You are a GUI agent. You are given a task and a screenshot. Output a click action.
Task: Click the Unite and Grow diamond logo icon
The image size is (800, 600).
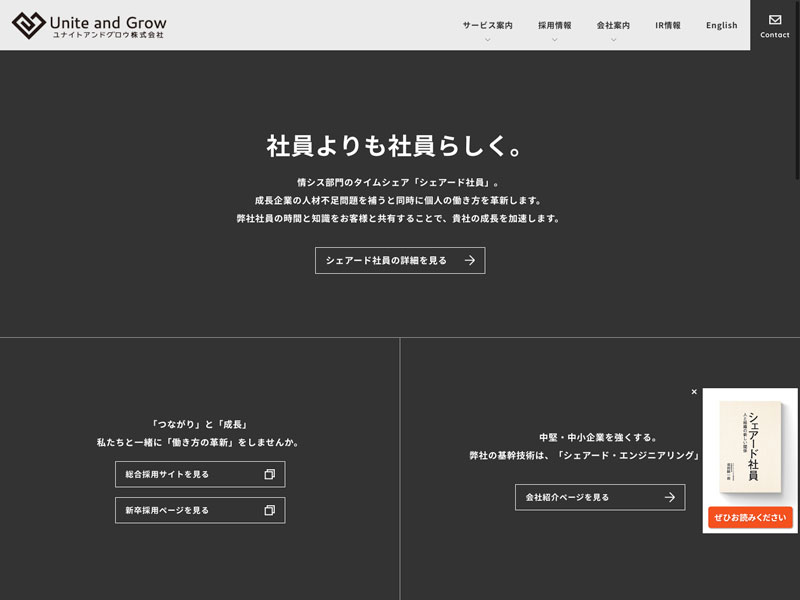(28, 25)
